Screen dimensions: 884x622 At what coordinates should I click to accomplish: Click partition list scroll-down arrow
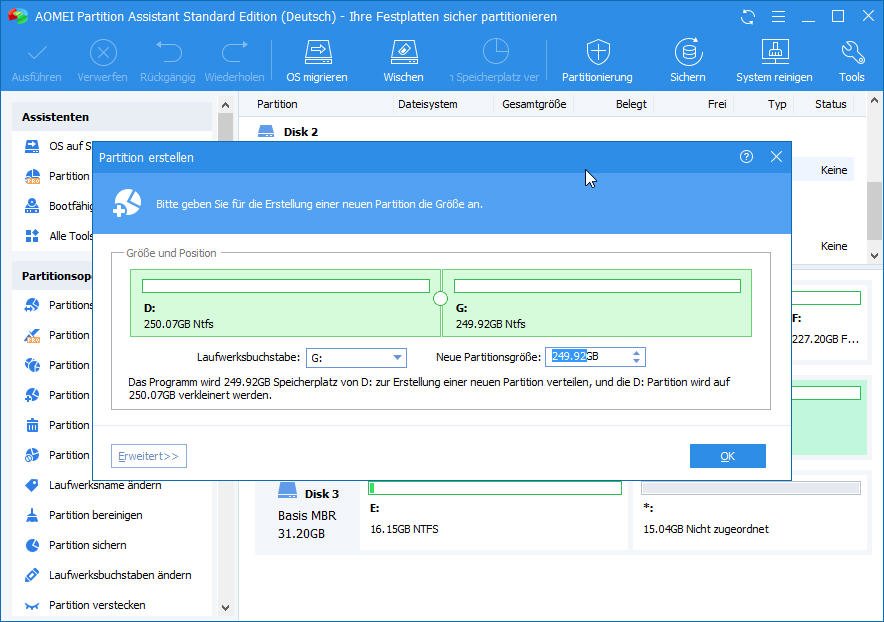tap(874, 255)
